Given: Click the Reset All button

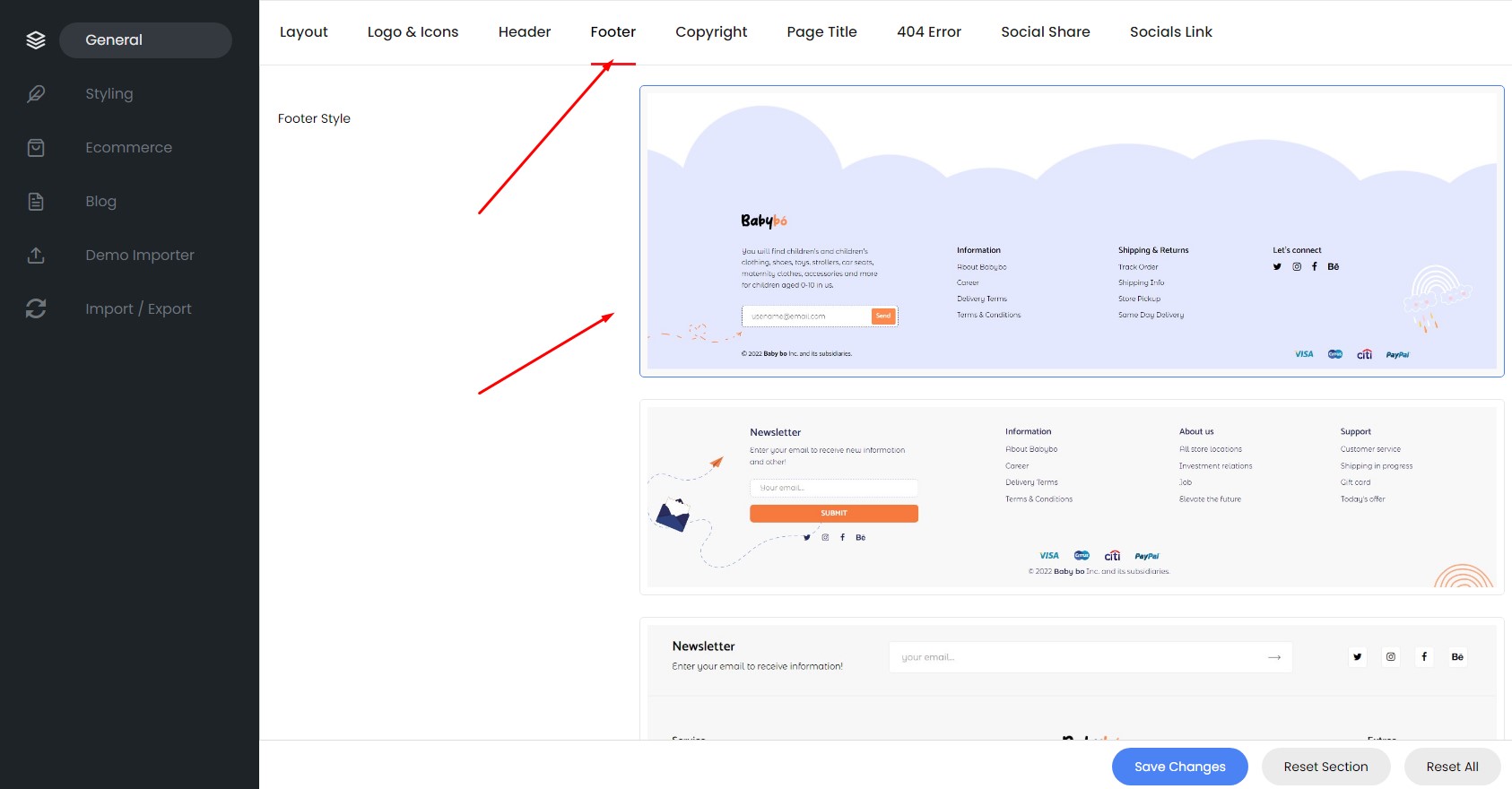Looking at the screenshot, I should coord(1452,767).
